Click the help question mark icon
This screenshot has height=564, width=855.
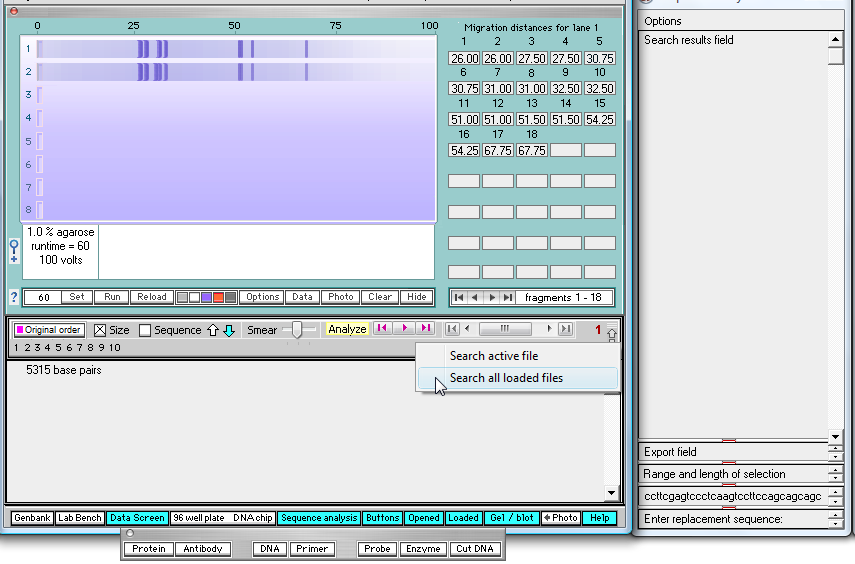(x=14, y=297)
